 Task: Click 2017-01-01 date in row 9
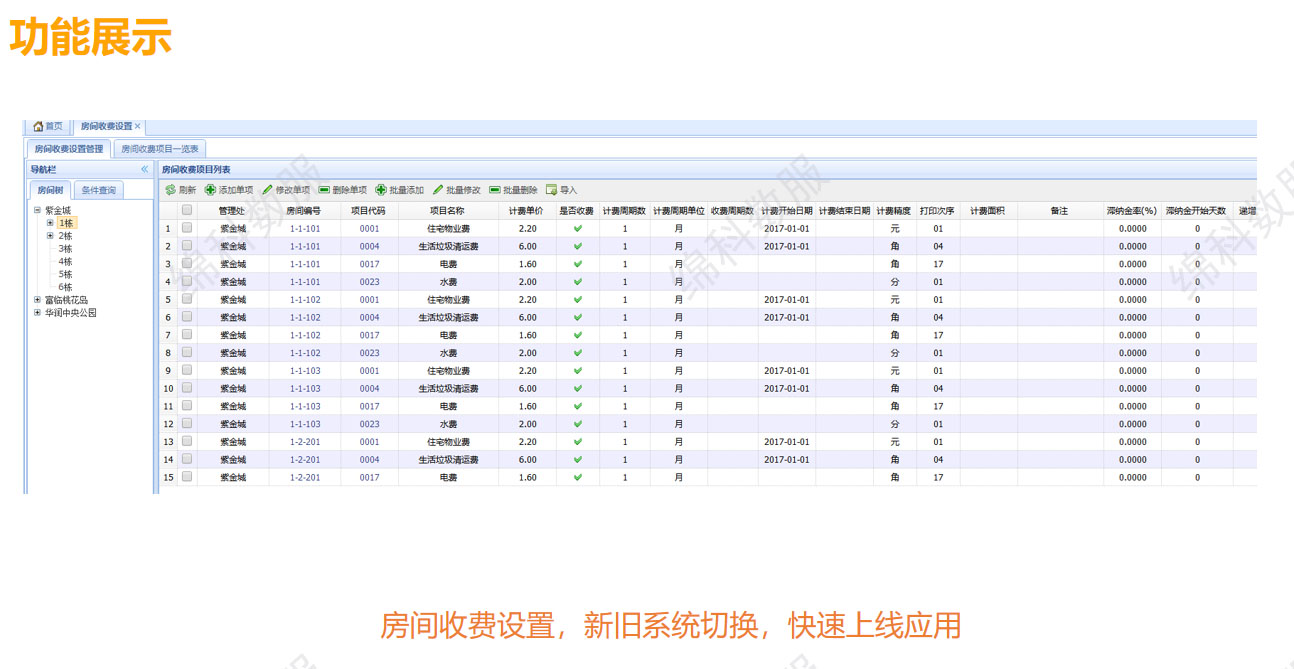(x=787, y=371)
